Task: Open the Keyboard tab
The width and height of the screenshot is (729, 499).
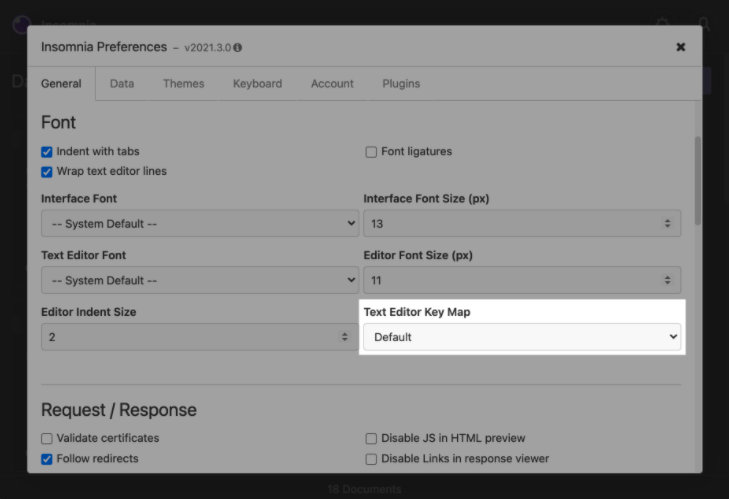Action: click(x=258, y=84)
